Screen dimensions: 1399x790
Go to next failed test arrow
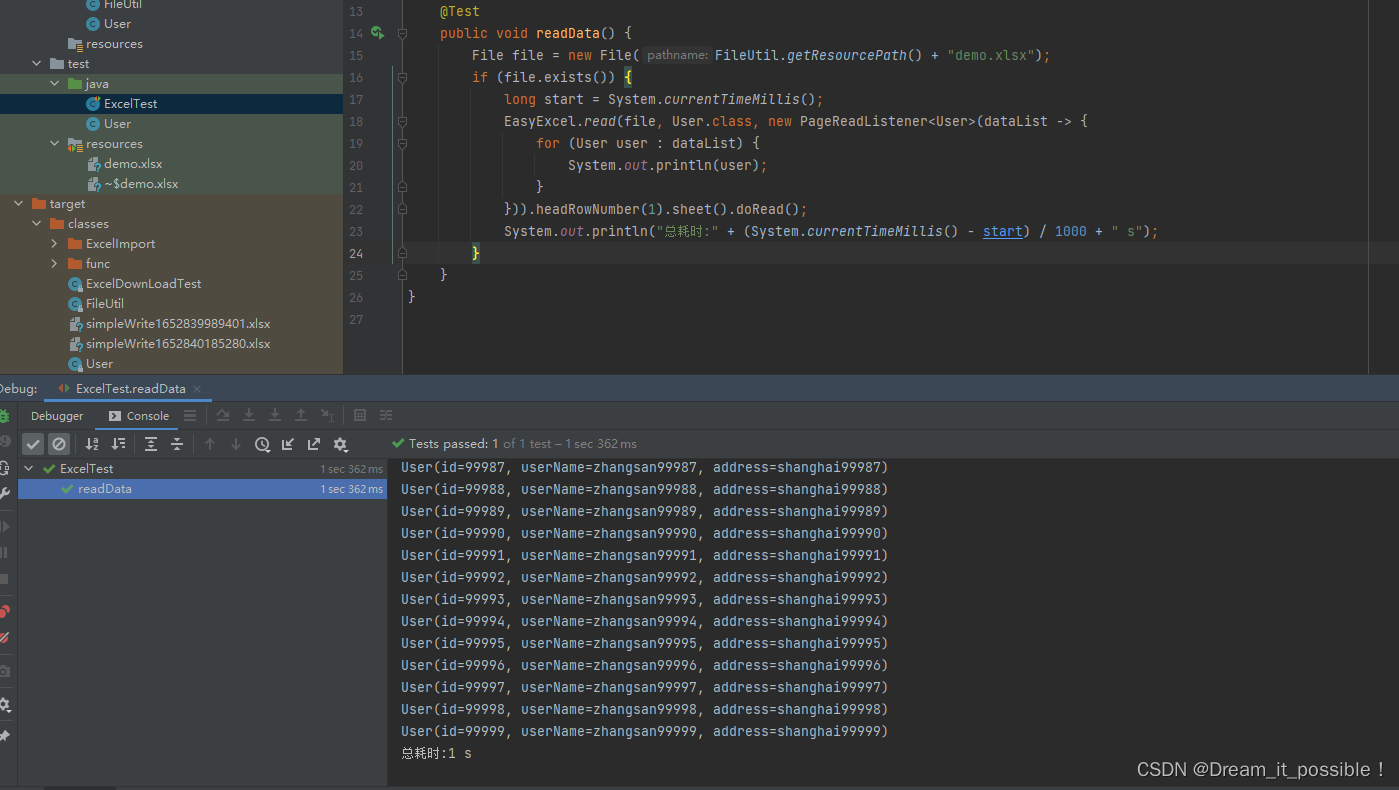coord(236,444)
